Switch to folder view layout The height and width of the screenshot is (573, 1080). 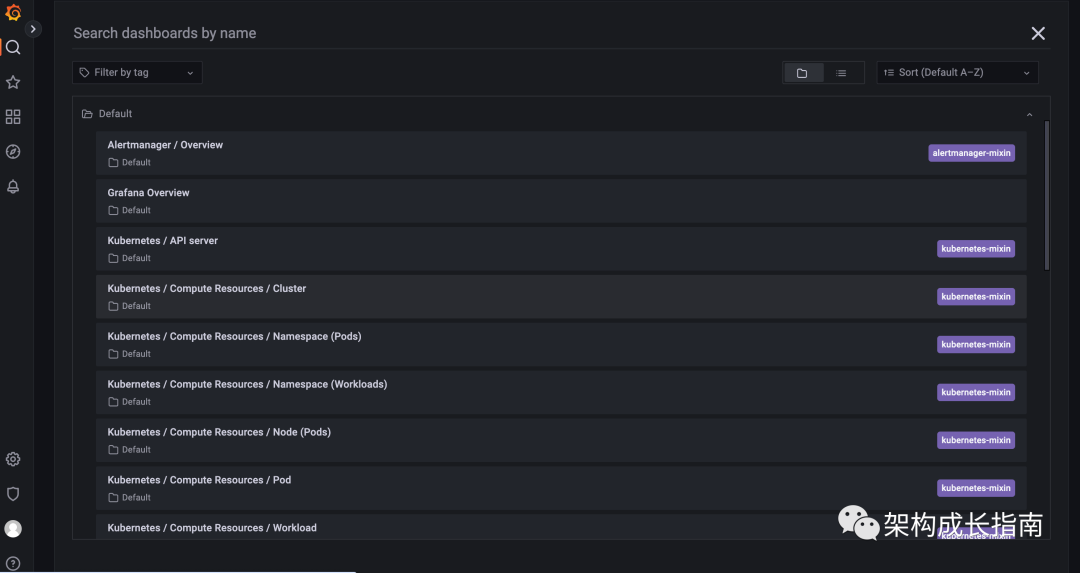802,73
